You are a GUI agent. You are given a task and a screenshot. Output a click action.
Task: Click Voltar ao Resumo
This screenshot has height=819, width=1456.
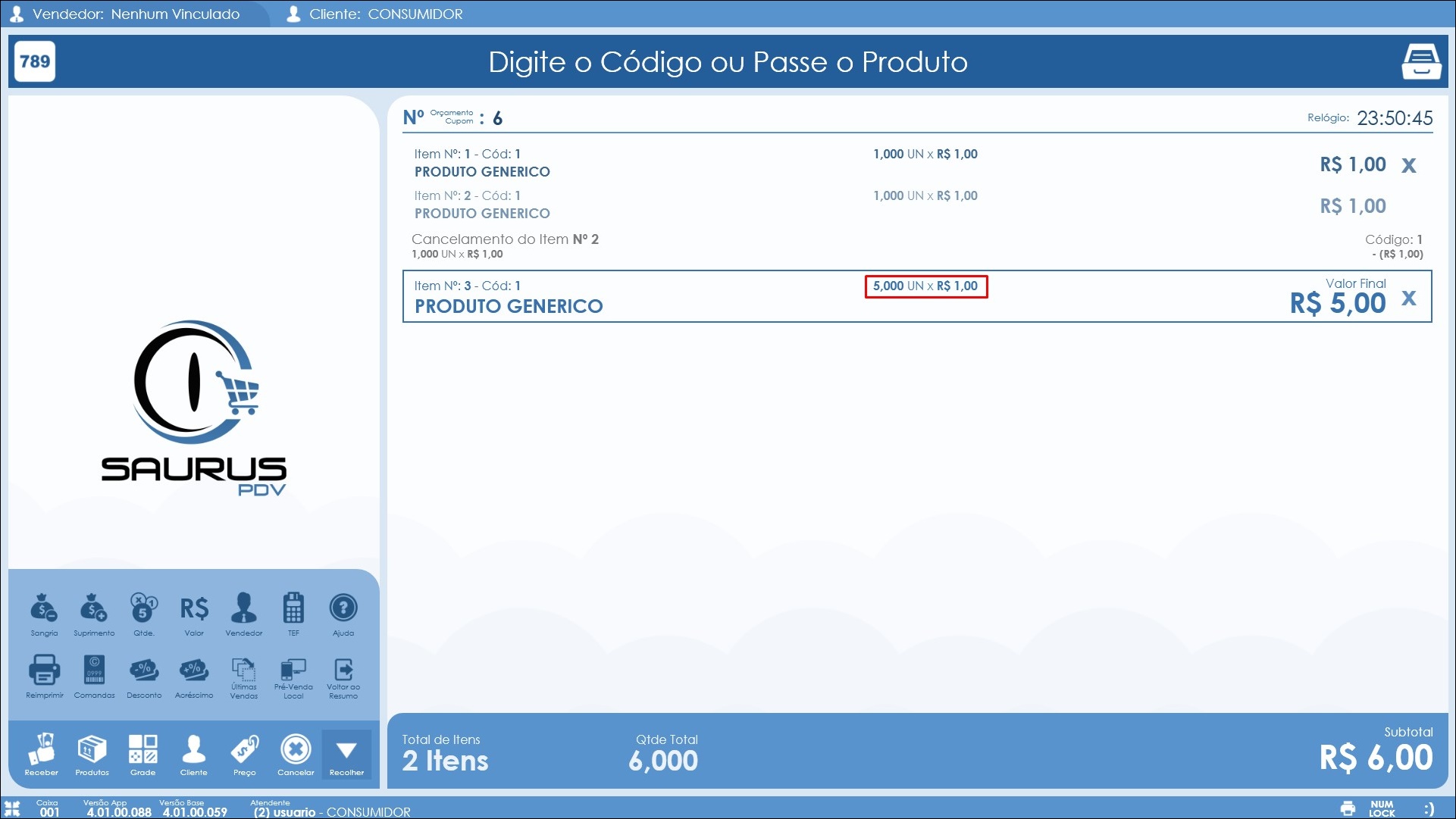[343, 678]
